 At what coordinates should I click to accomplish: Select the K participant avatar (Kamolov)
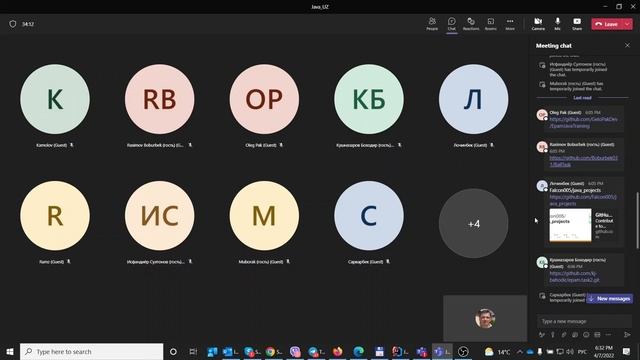tap(55, 99)
